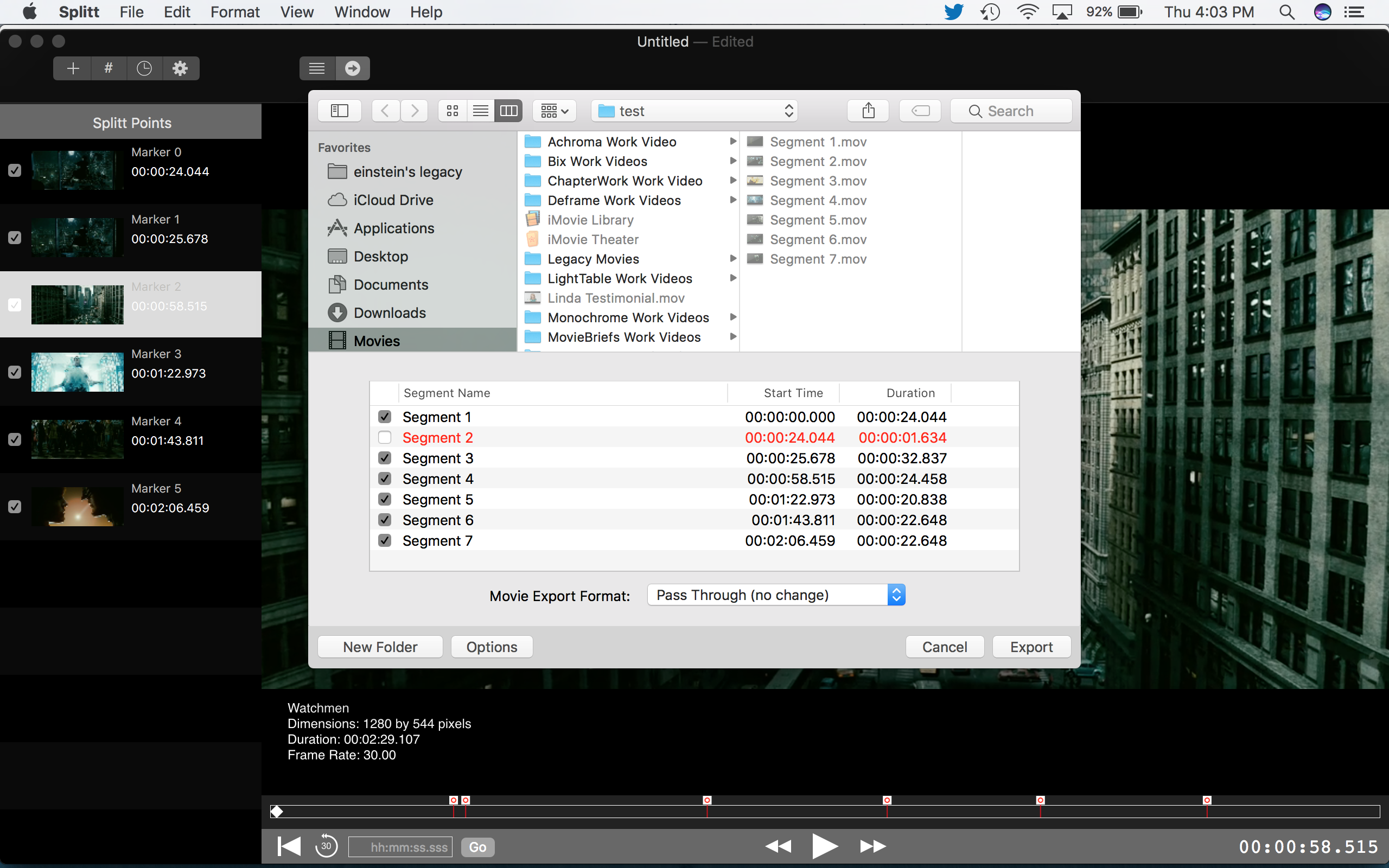Screen dimensions: 1389x868
Task: Click the add marker plus icon
Action: click(73, 68)
